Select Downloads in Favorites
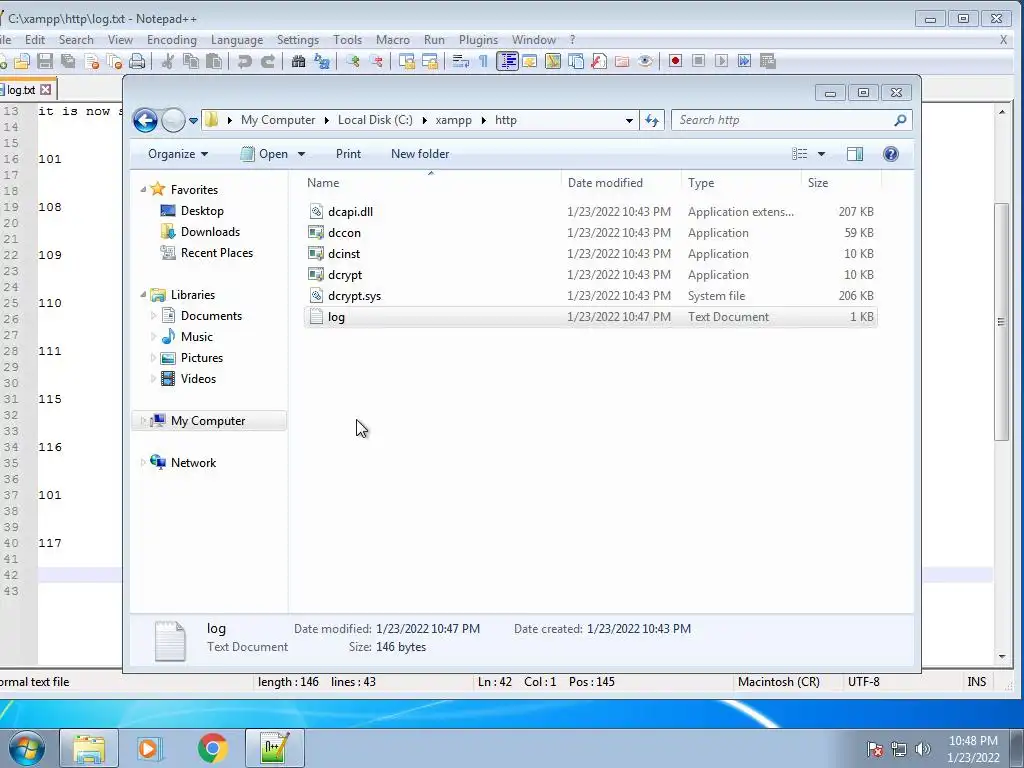This screenshot has height=768, width=1024. 210,232
